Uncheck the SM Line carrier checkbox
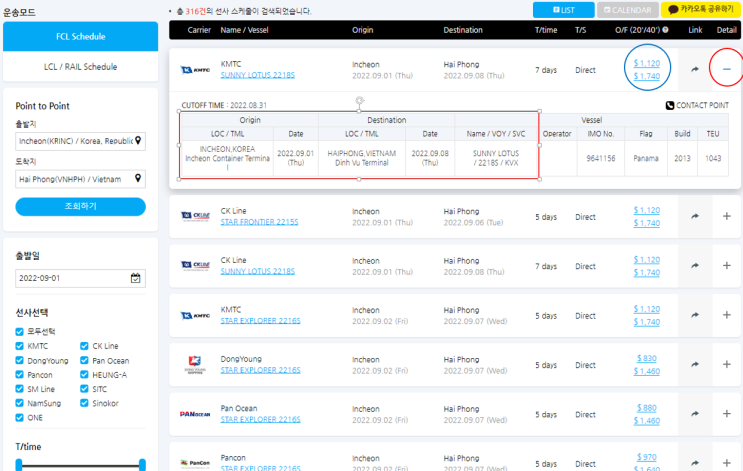The width and height of the screenshot is (743, 471). coord(19,389)
